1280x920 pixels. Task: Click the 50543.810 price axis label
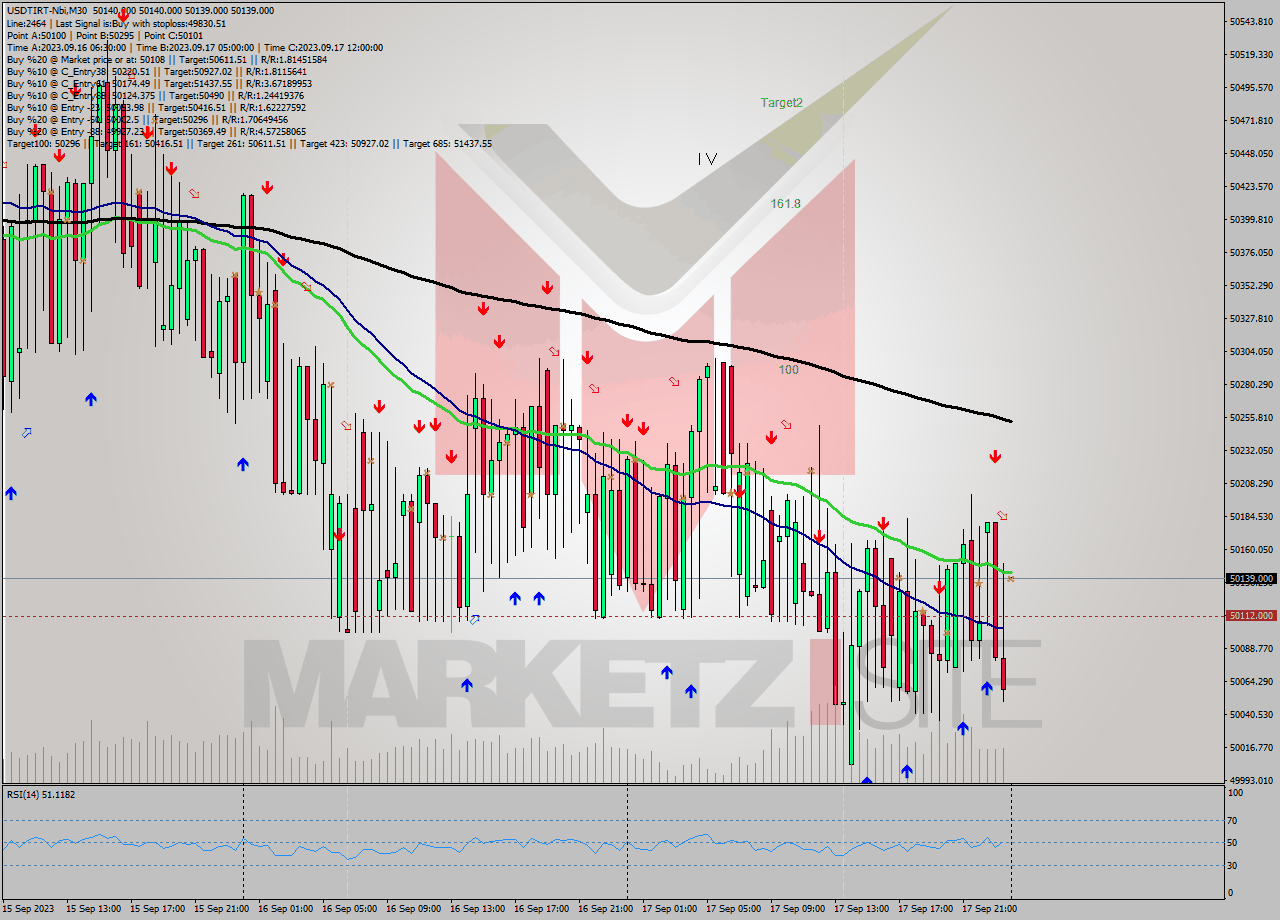1251,21
